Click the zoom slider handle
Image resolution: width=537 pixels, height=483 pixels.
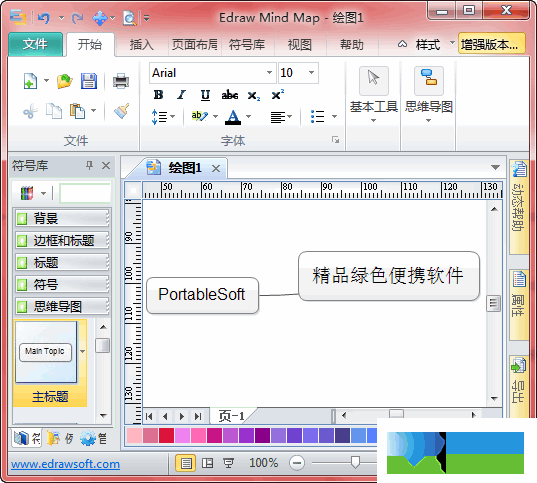[x=355, y=462]
